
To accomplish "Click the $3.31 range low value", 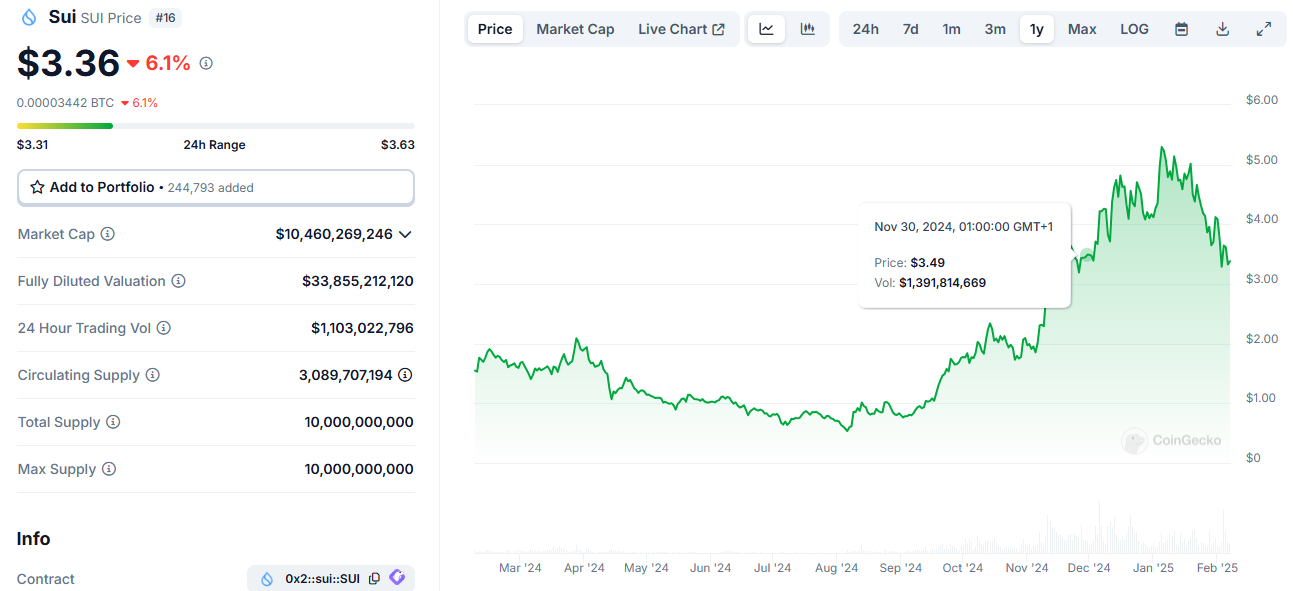I will 32,144.
